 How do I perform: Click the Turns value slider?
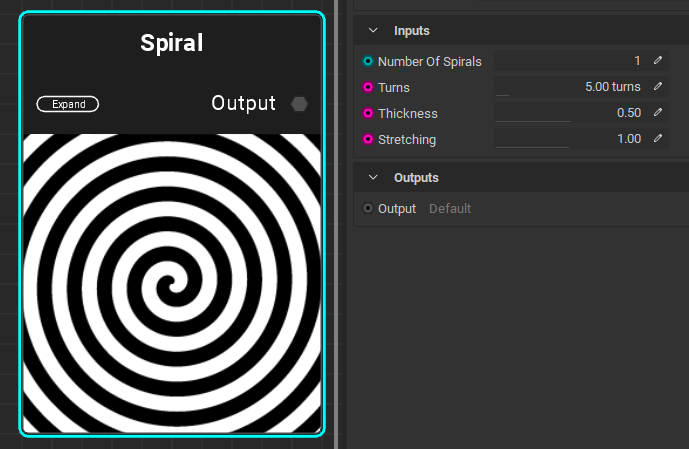click(569, 88)
